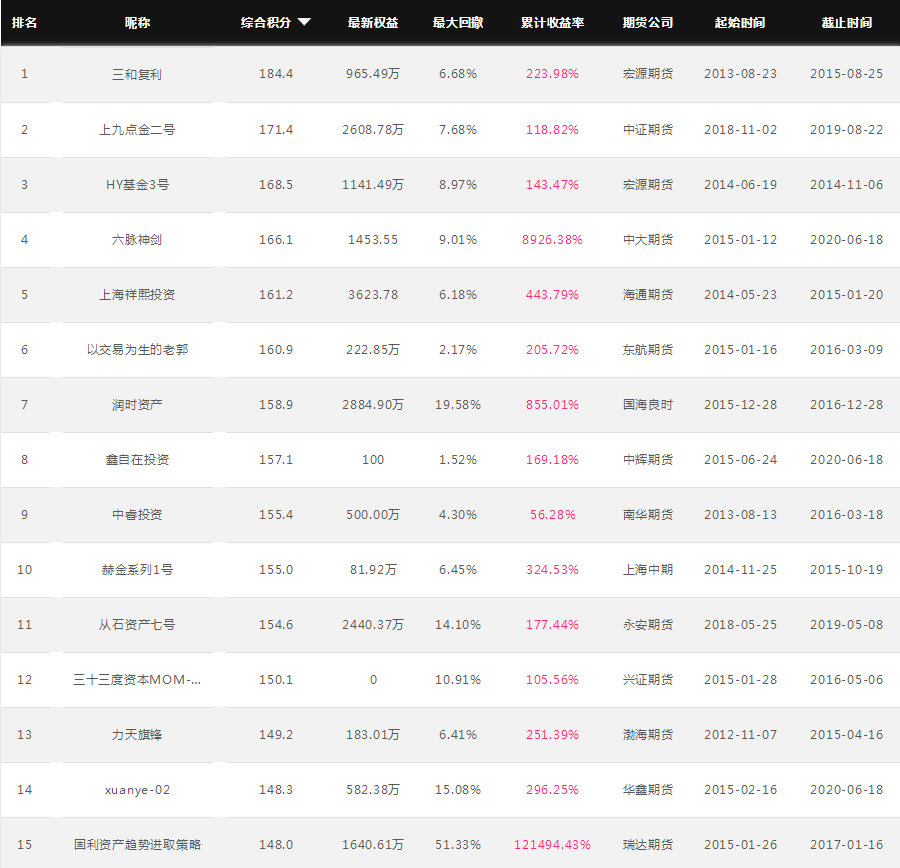Sort by 最大回撤 column header

pos(457,22)
